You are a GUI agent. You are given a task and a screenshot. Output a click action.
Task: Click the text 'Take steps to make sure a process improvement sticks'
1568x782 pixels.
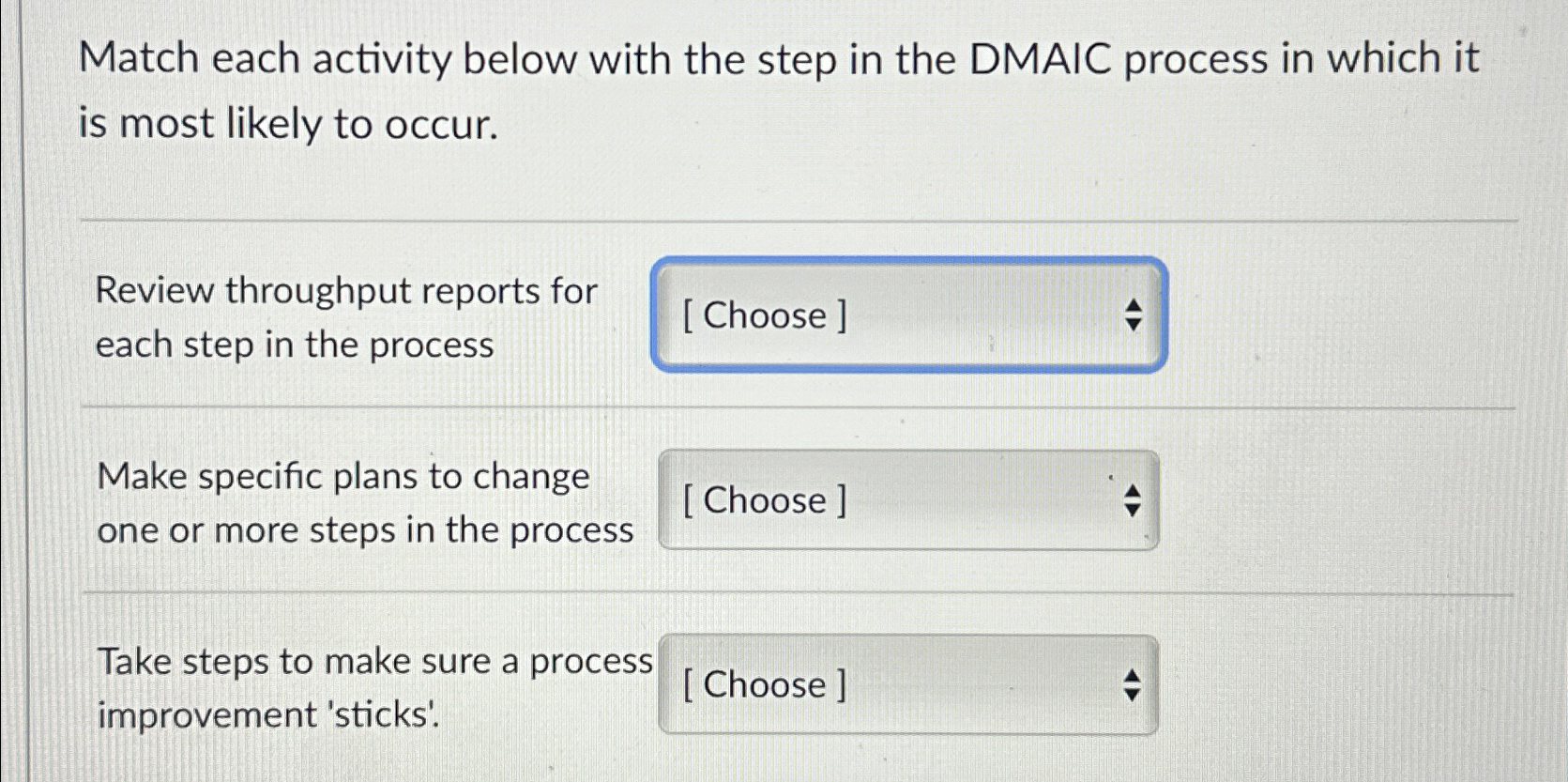[375, 688]
